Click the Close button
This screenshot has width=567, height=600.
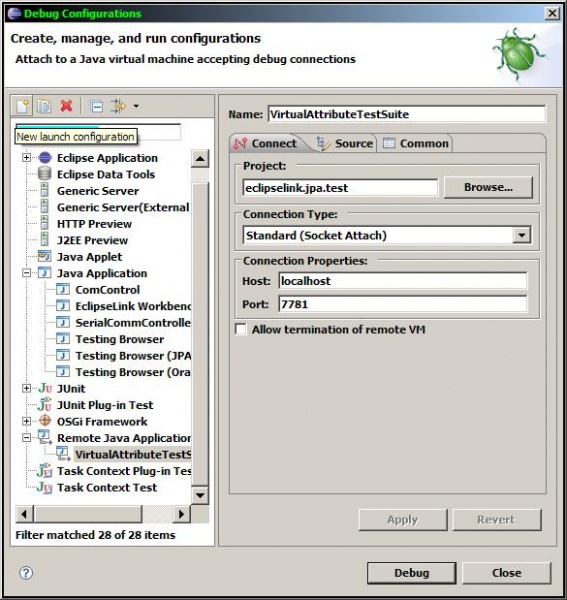pyautogui.click(x=507, y=573)
